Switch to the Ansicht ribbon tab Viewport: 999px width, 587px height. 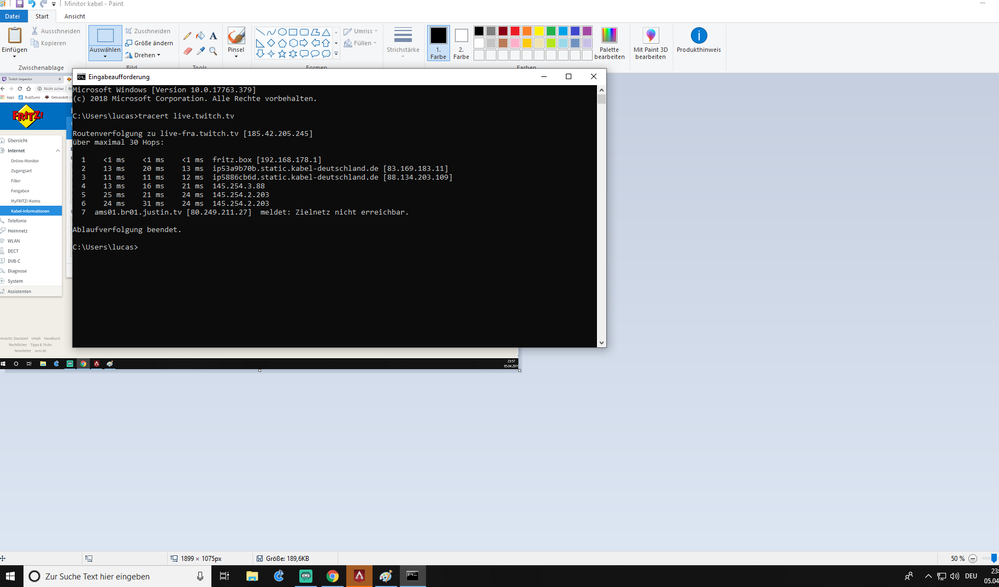(75, 16)
